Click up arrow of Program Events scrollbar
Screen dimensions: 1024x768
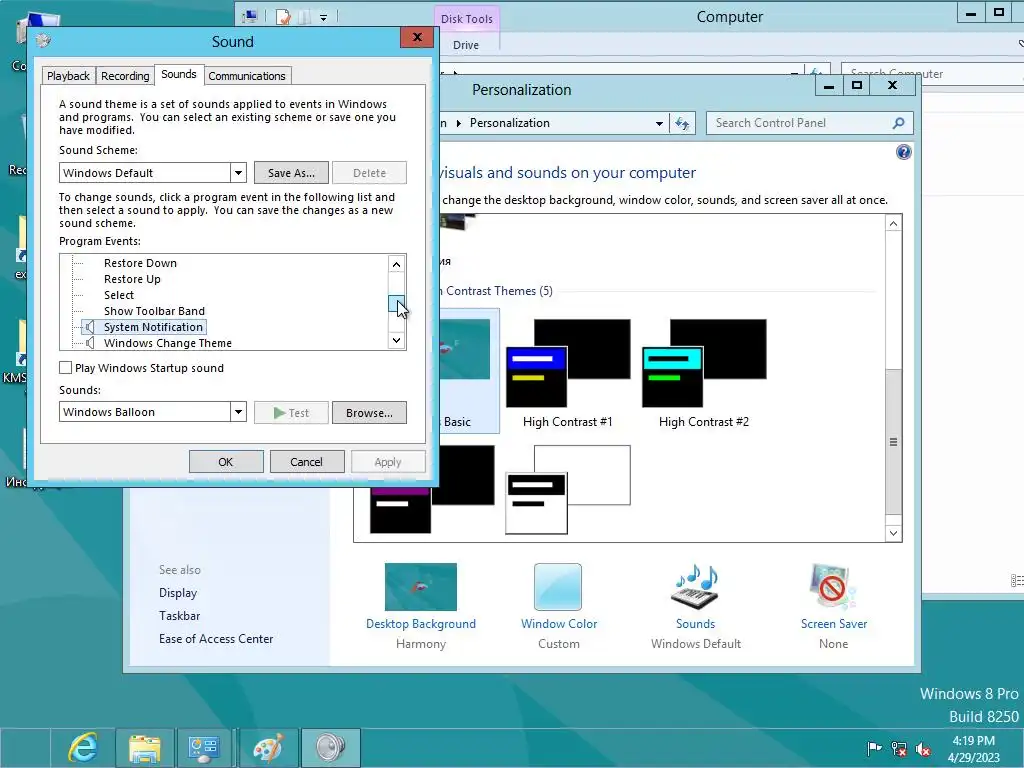[x=396, y=264]
